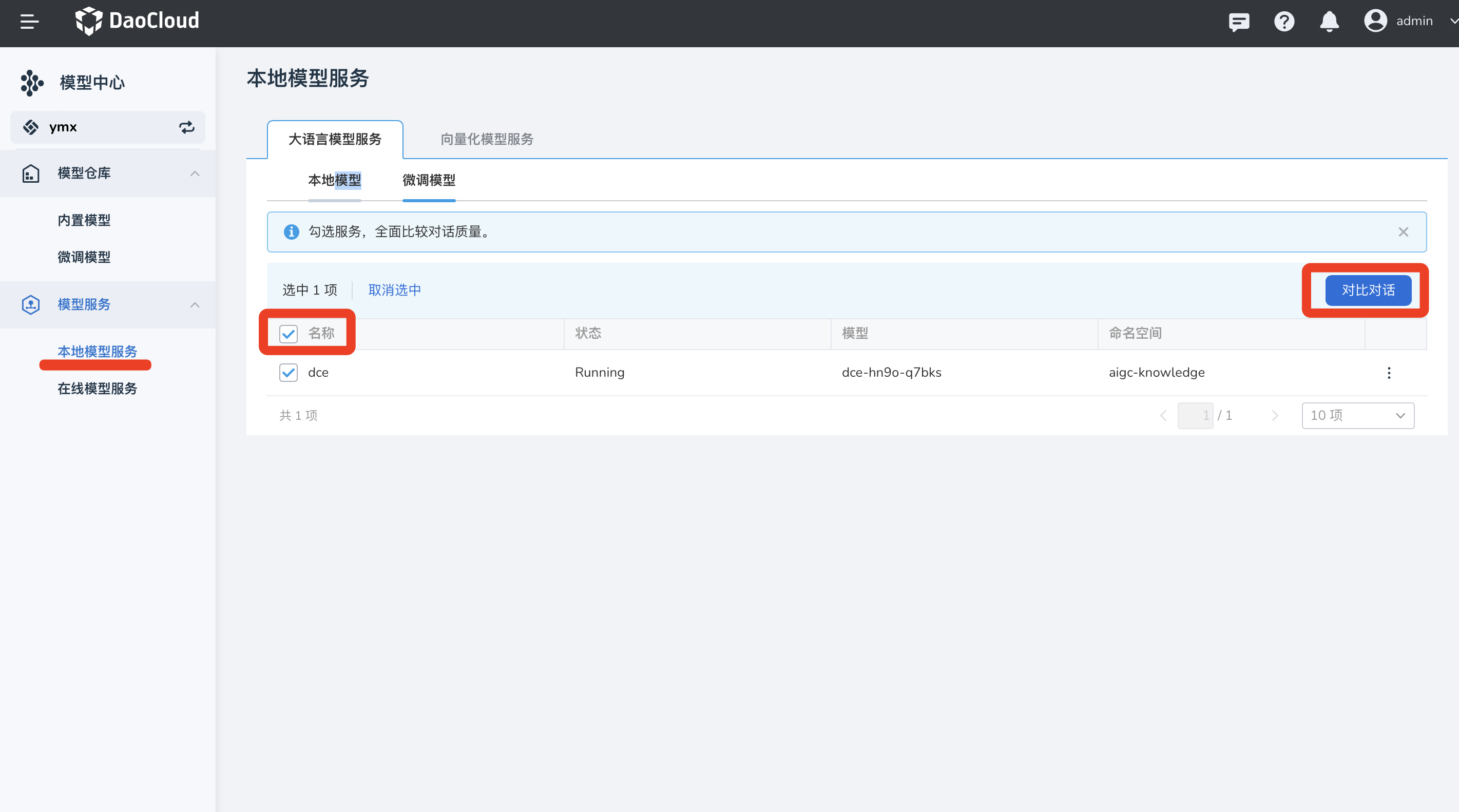Click the 选中 1 项 selection count
This screenshot has height=812, width=1459.
tap(310, 290)
